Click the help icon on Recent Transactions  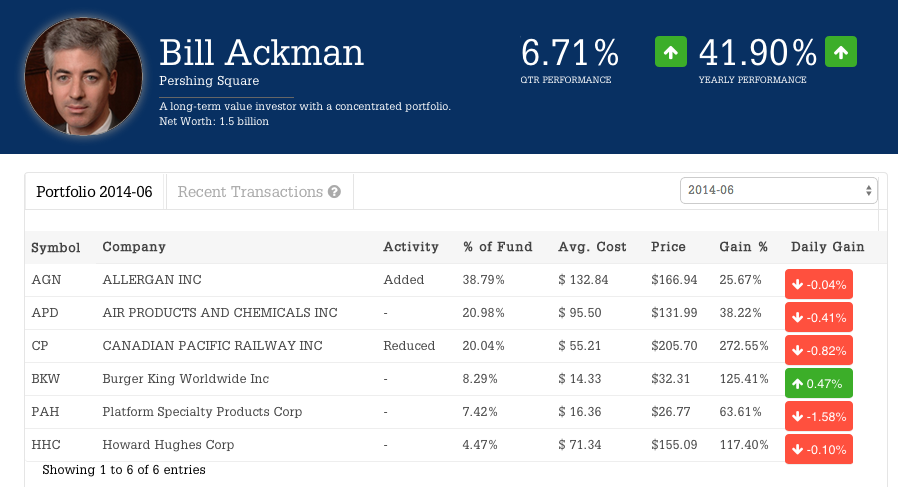pos(334,192)
